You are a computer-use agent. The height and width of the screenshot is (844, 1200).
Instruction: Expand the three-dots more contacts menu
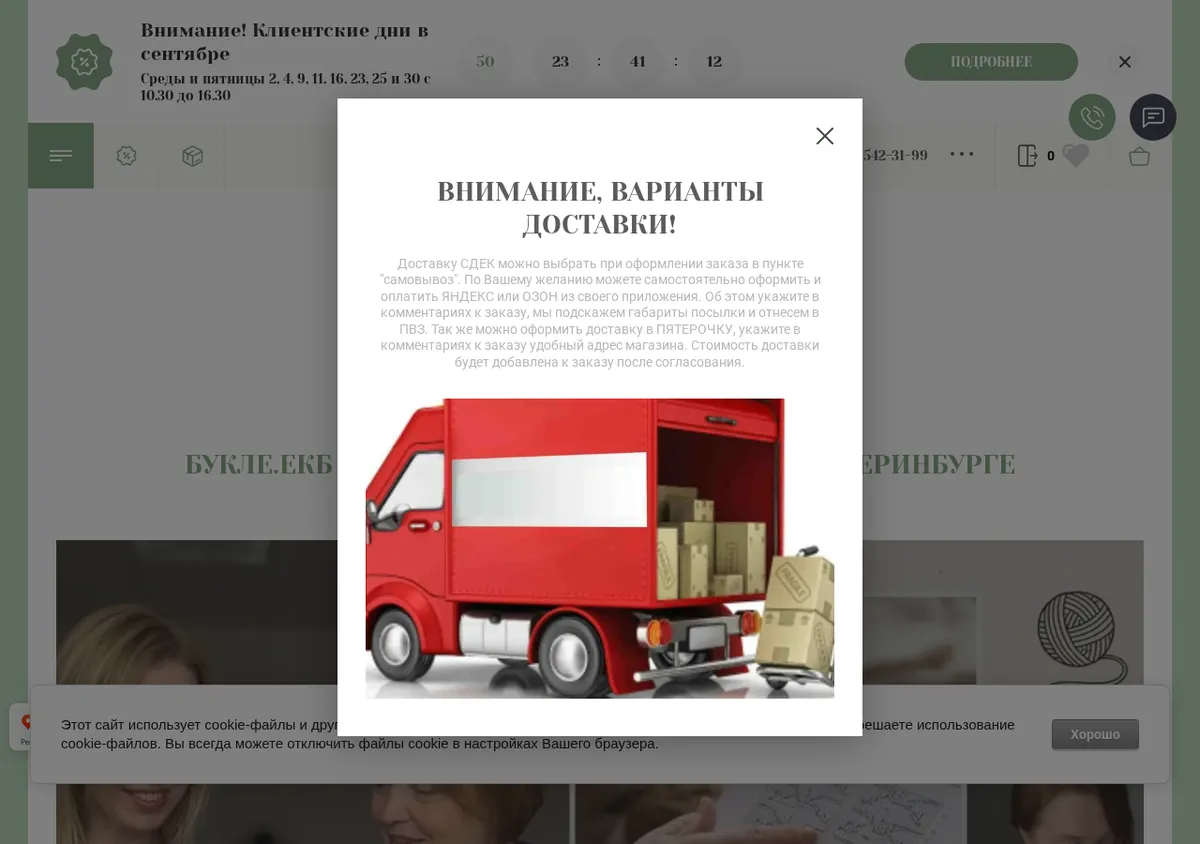point(962,154)
